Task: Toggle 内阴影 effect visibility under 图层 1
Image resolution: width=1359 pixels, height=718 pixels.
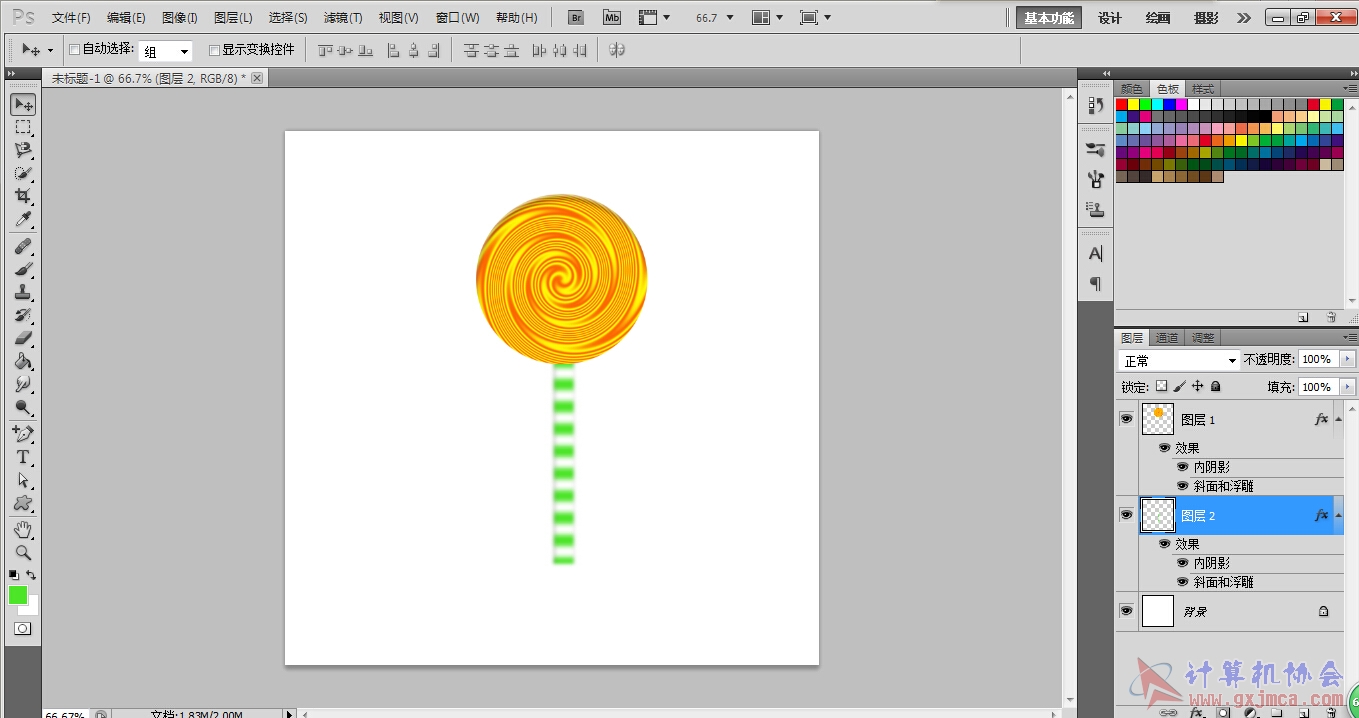Action: tap(1183, 467)
